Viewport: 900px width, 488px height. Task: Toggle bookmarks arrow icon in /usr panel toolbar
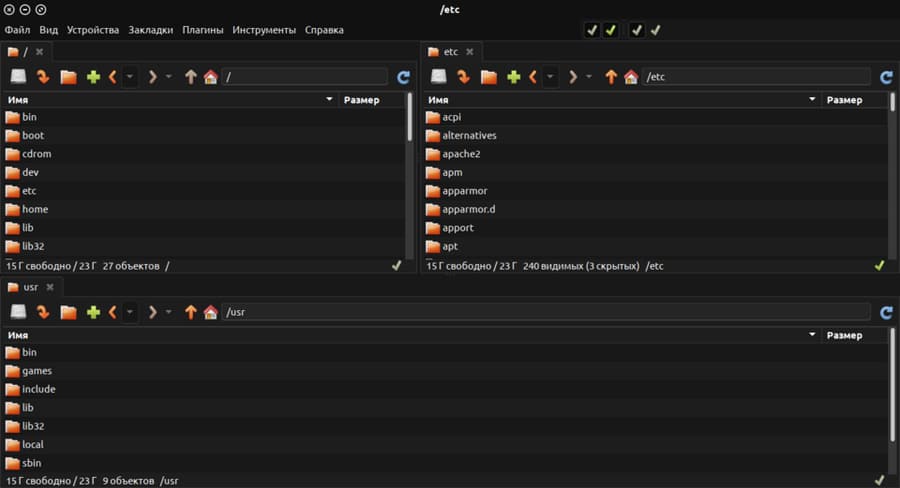coord(43,312)
